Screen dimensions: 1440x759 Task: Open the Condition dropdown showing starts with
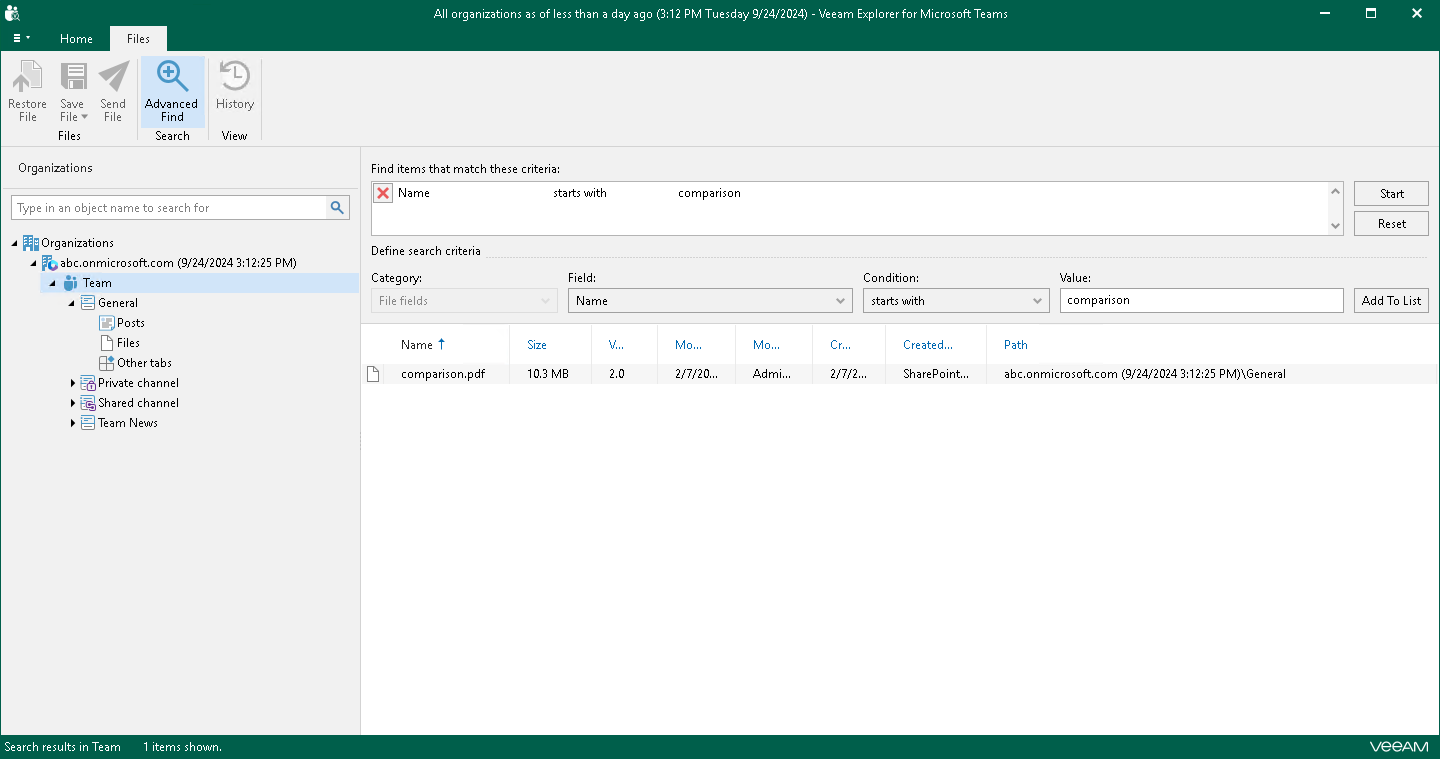[955, 301]
